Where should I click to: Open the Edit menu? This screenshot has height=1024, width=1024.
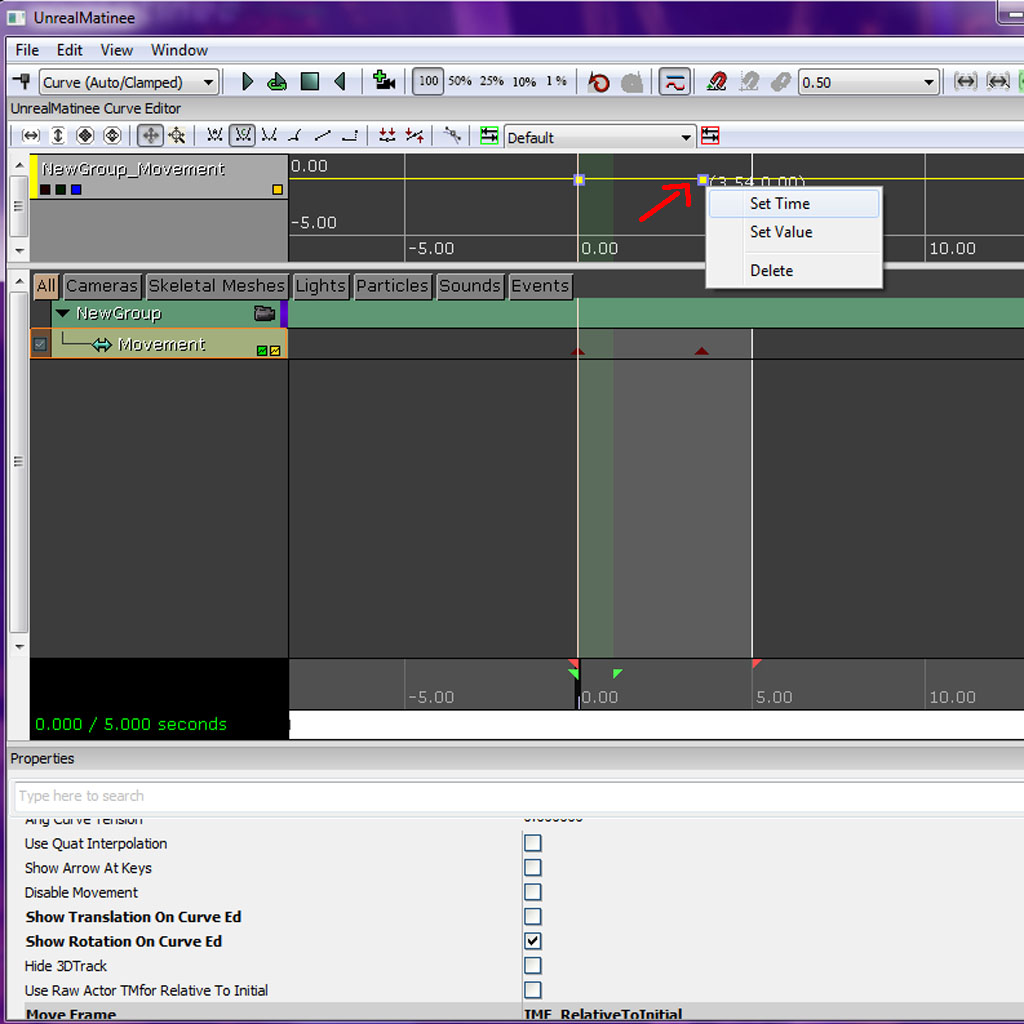[69, 50]
